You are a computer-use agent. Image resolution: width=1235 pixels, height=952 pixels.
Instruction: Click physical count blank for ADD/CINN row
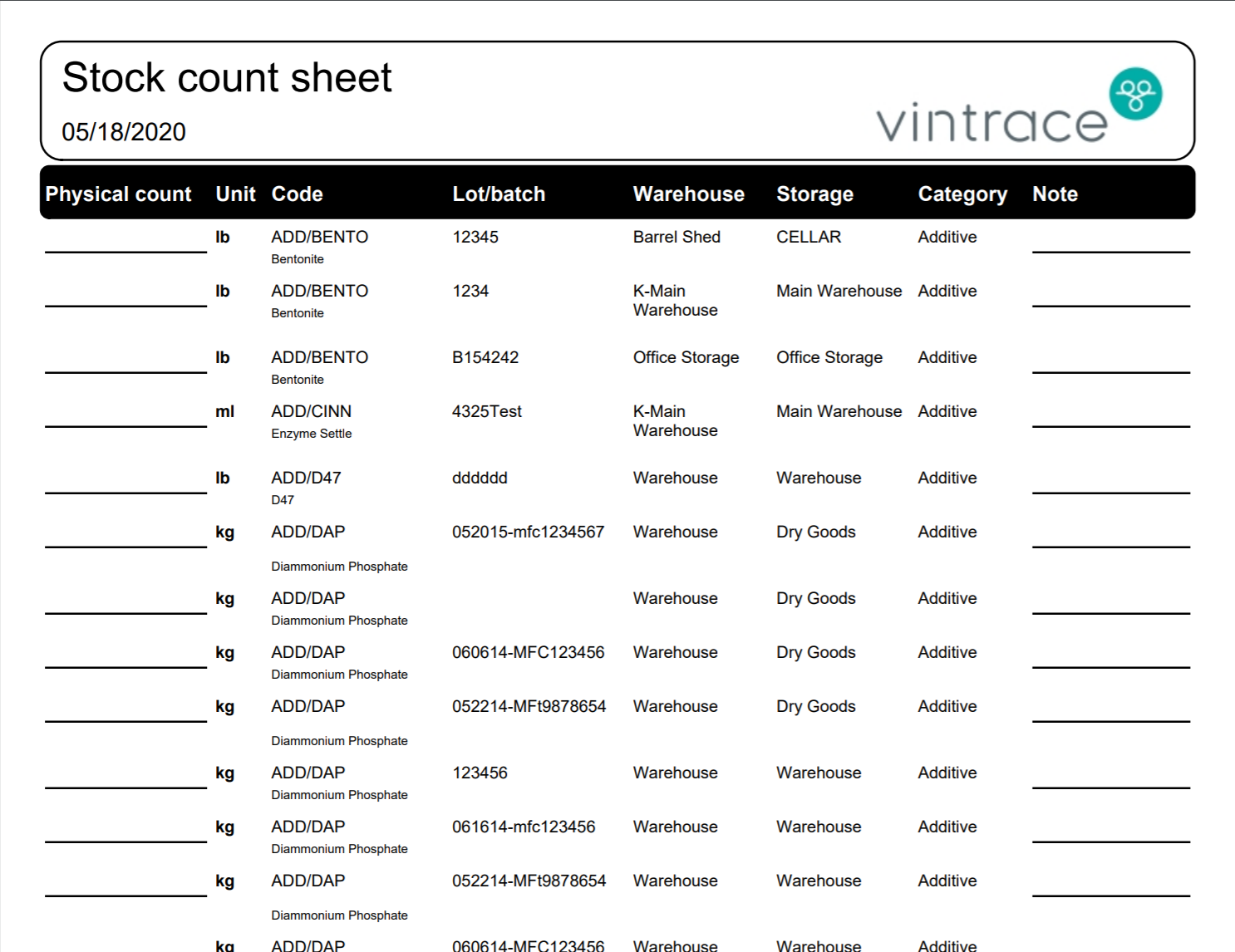(125, 417)
